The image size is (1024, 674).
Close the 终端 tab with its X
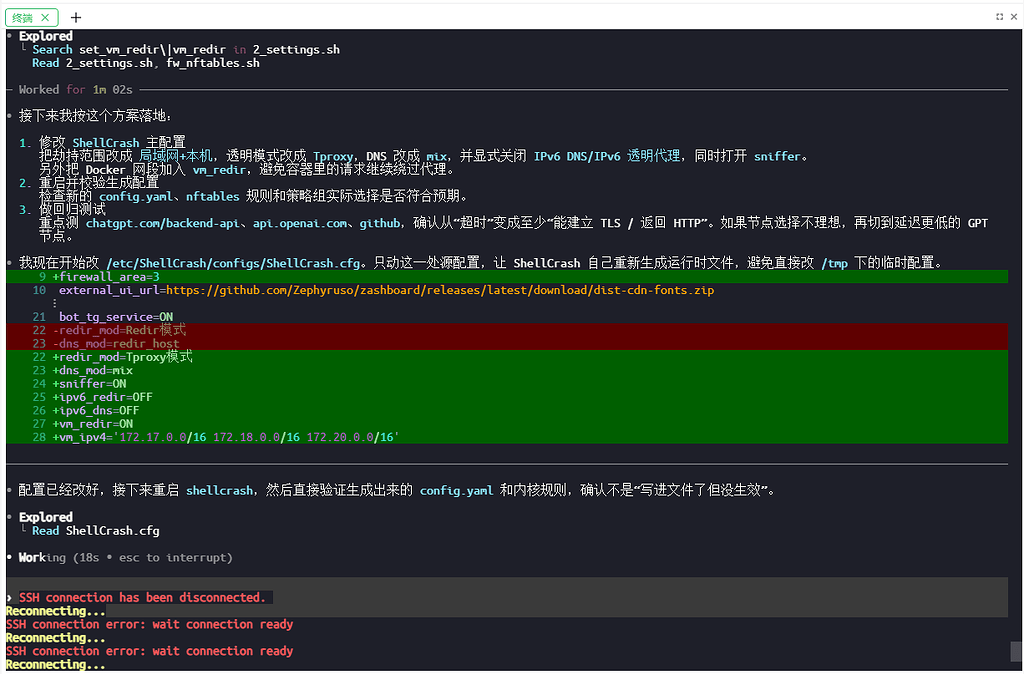(45, 18)
